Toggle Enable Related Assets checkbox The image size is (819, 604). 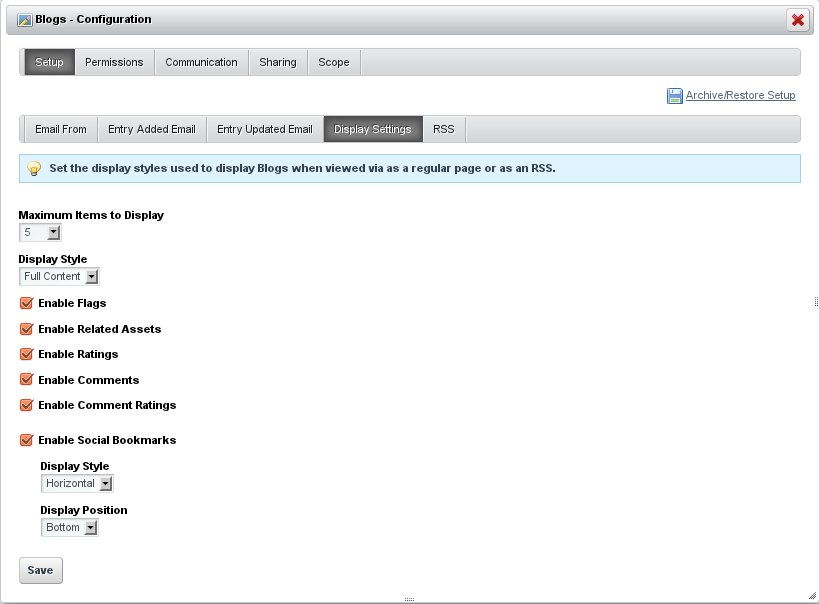tap(27, 329)
